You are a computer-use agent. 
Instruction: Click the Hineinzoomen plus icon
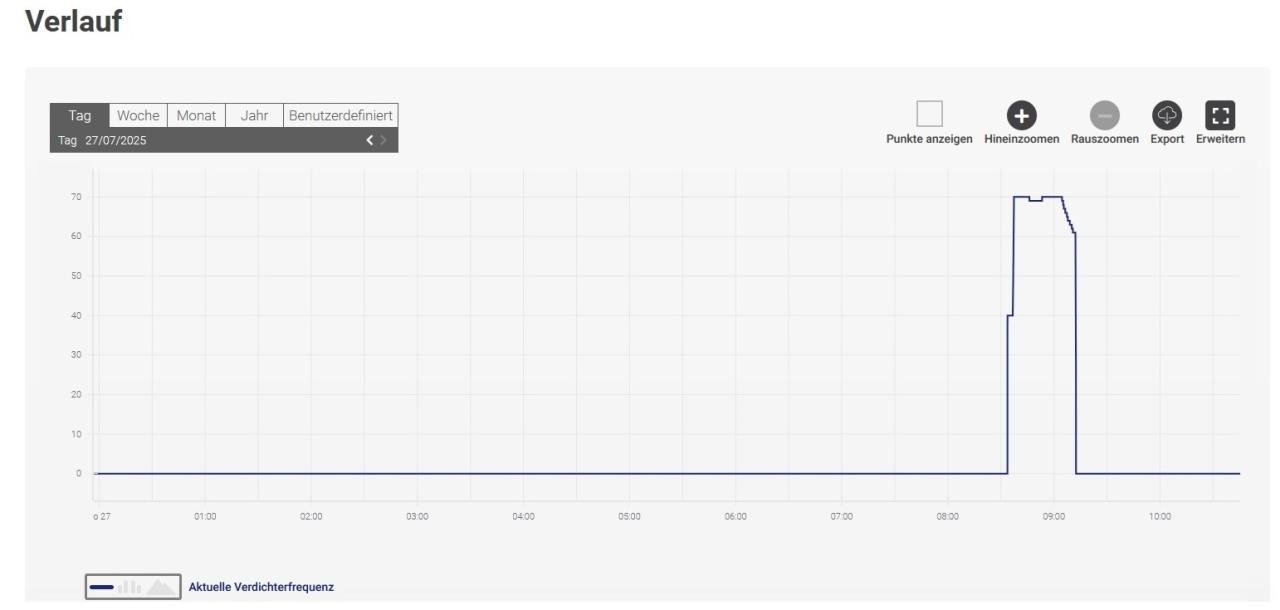(x=1021, y=116)
